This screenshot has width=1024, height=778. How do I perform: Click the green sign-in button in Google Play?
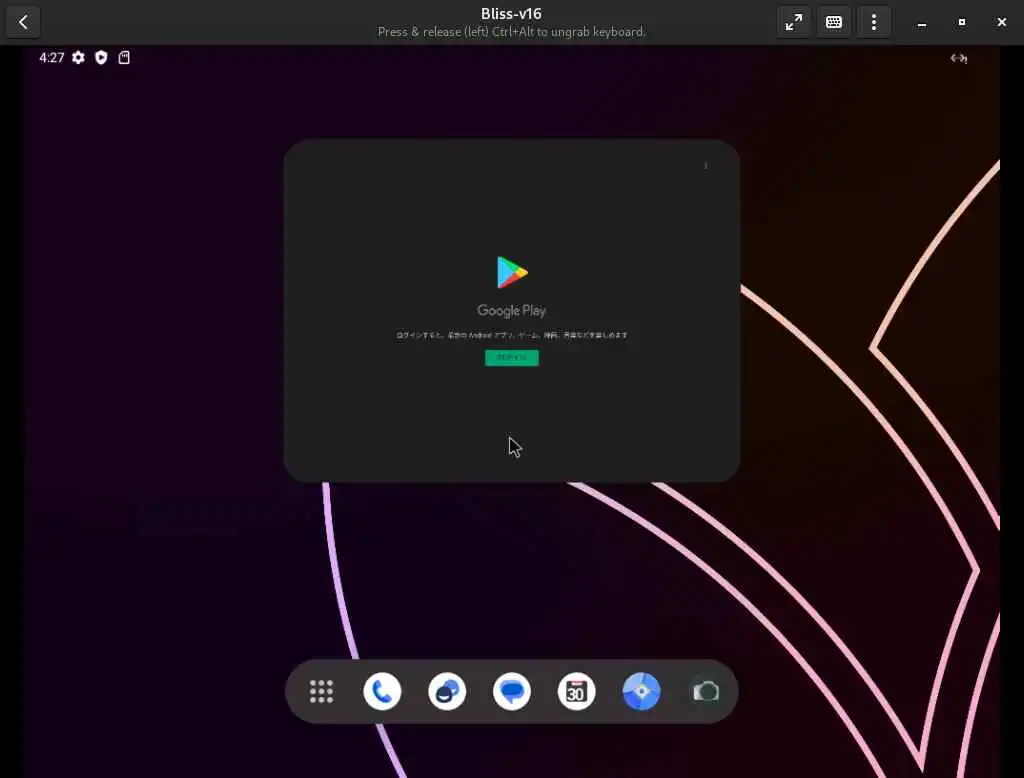click(512, 357)
